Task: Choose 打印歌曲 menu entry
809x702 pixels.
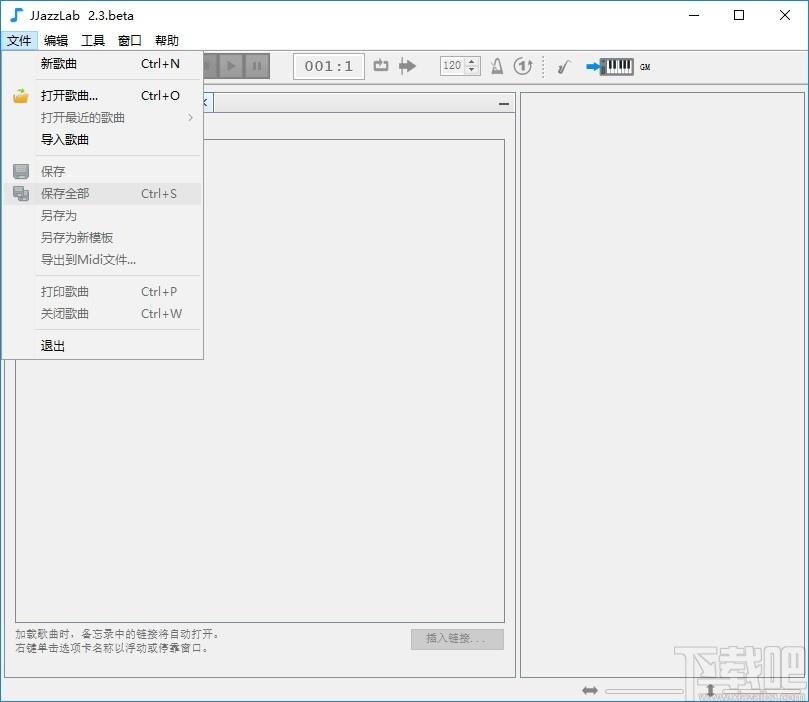Action: 102,291
